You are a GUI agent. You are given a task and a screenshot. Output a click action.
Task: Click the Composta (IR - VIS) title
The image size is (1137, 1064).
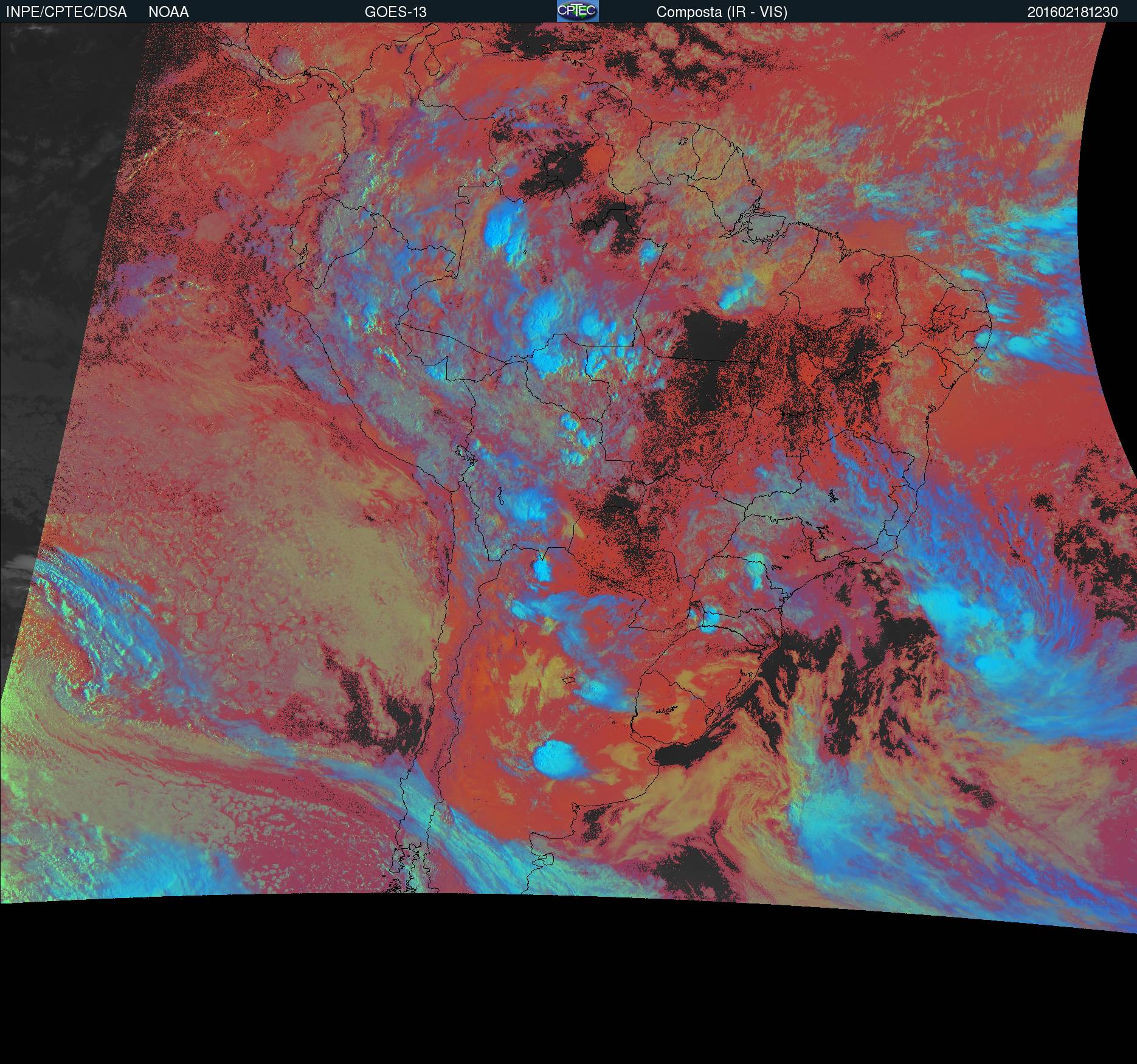(x=722, y=12)
